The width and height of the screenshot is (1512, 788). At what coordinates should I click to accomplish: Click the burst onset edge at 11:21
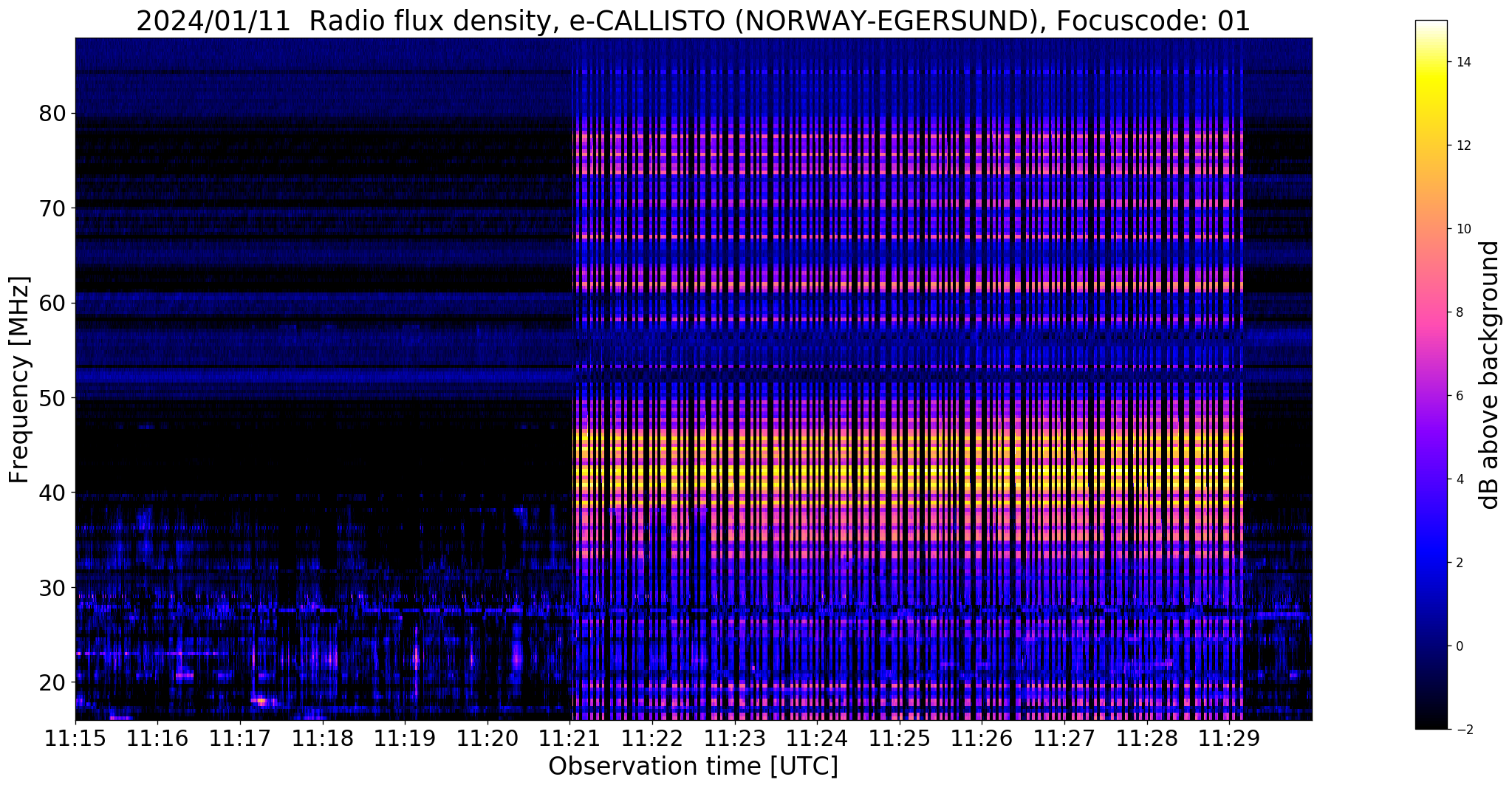(573, 379)
